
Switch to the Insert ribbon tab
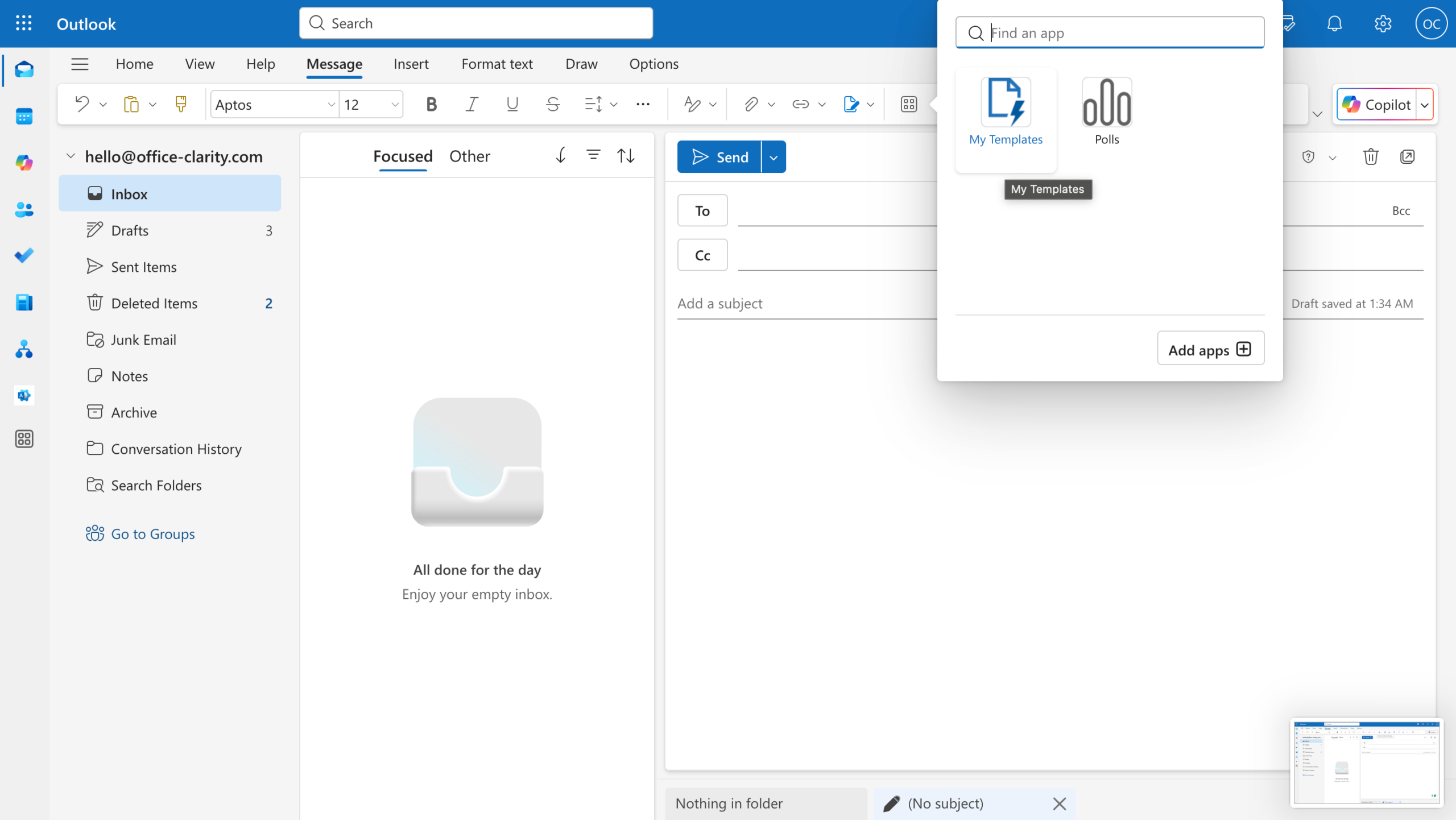pos(411,64)
